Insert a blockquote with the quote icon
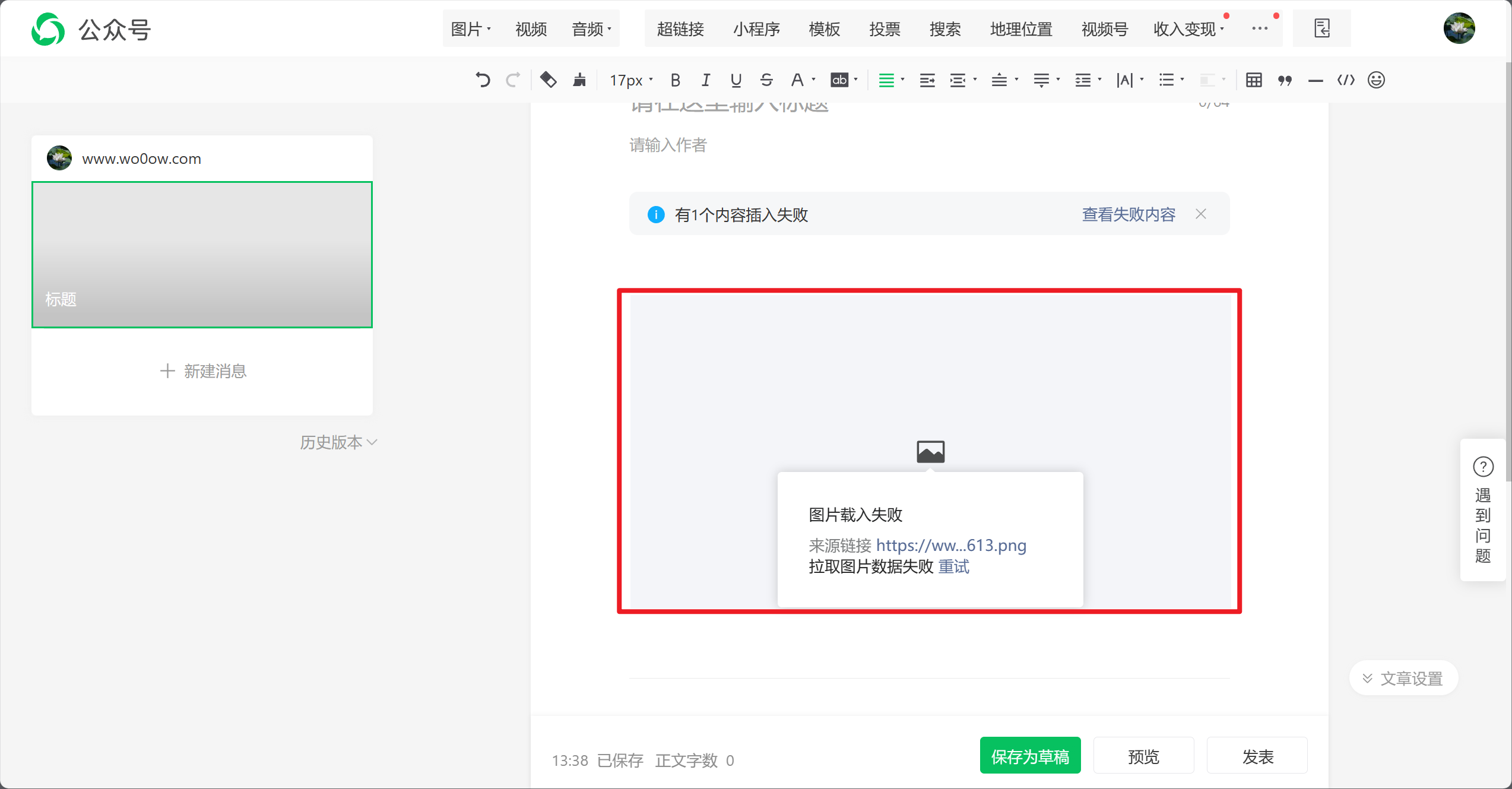1512x789 pixels. tap(1285, 80)
